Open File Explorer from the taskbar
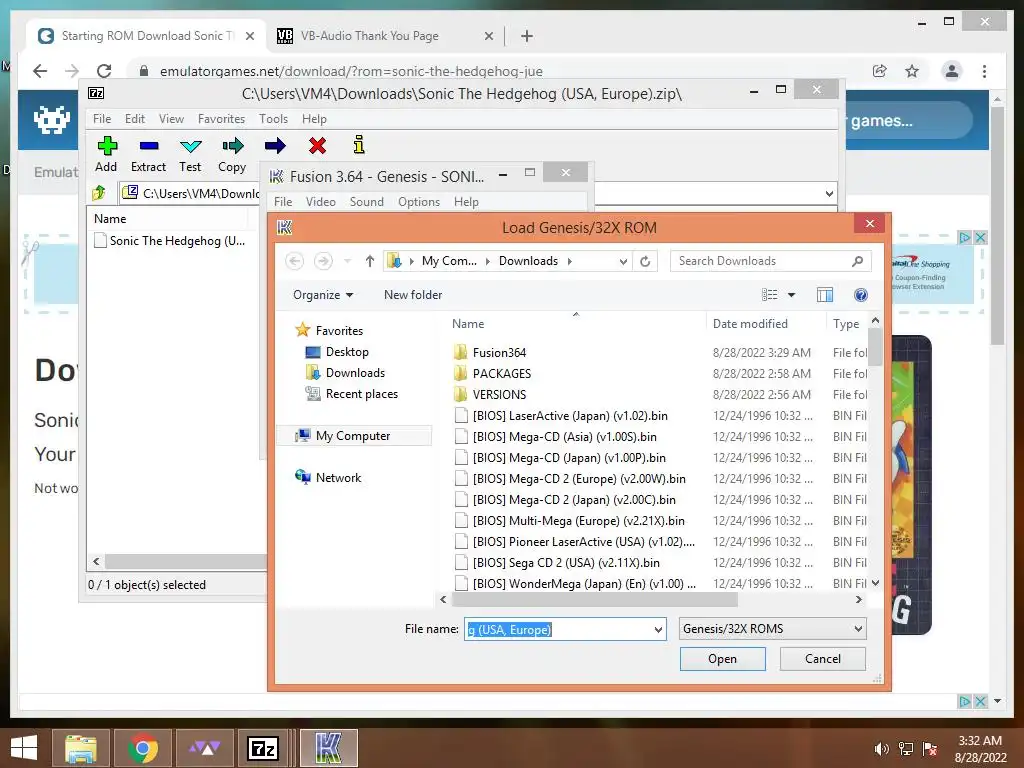 click(80, 748)
